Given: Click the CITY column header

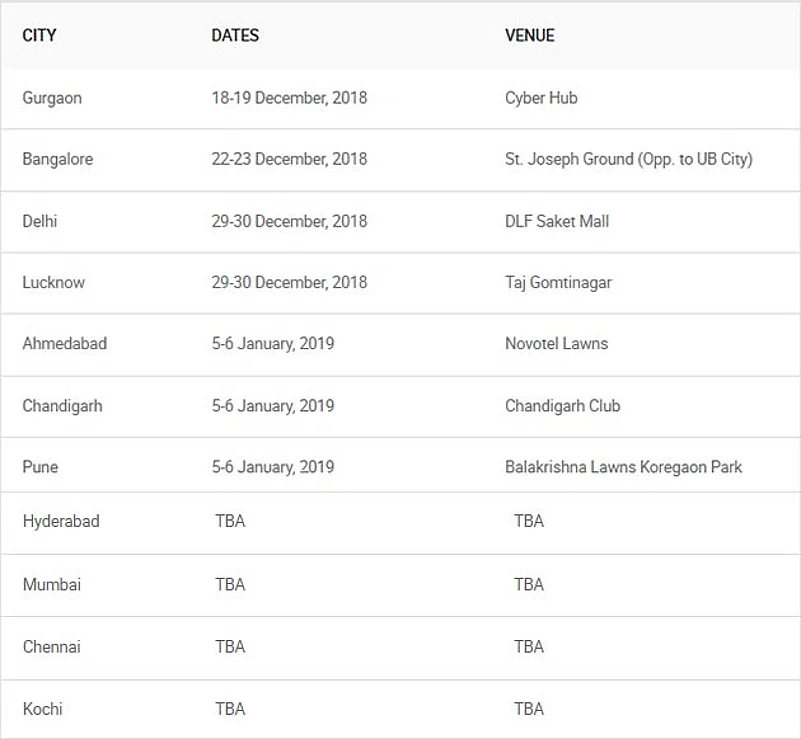Looking at the screenshot, I should pos(39,35).
